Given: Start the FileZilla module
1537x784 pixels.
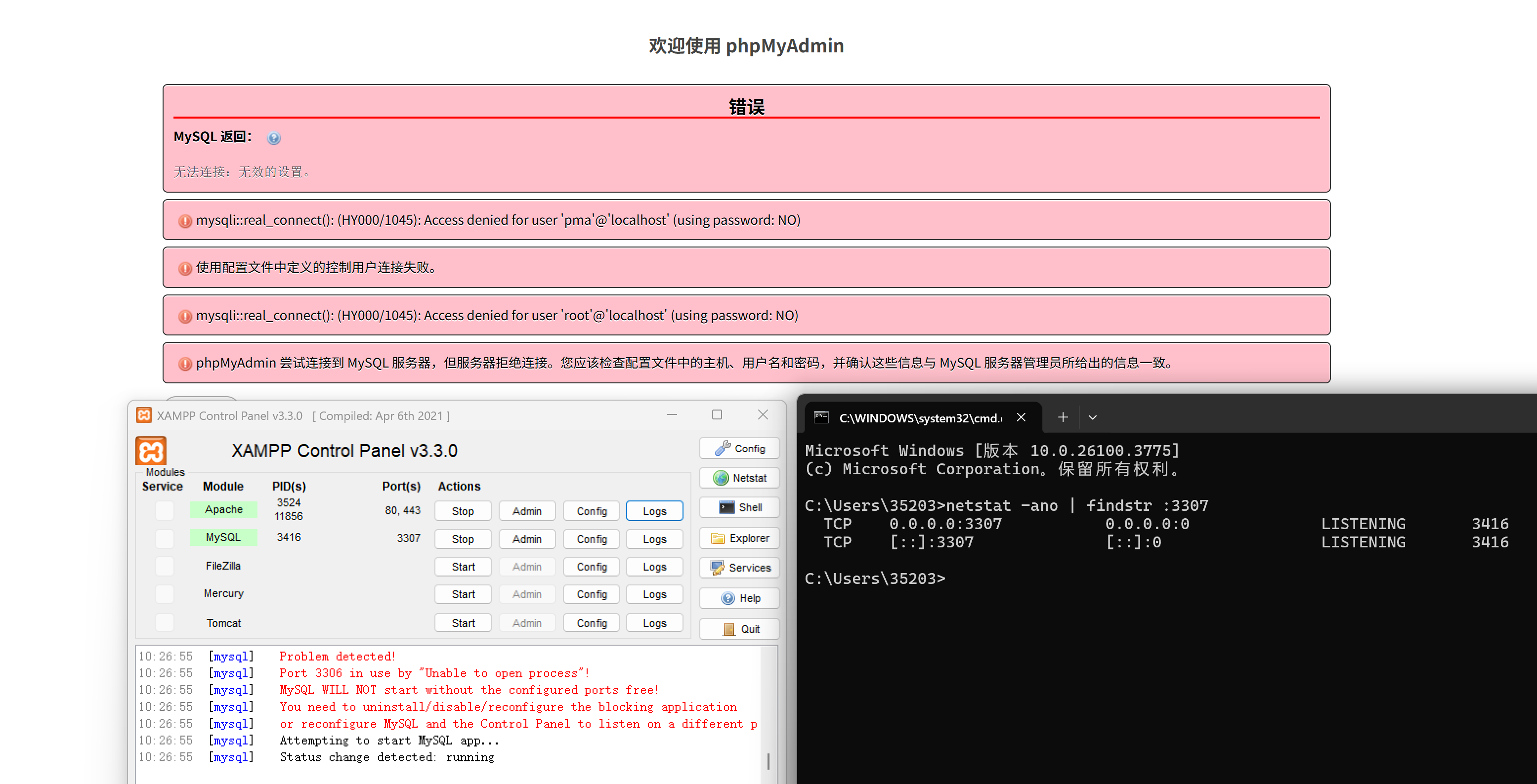Looking at the screenshot, I should pyautogui.click(x=463, y=567).
